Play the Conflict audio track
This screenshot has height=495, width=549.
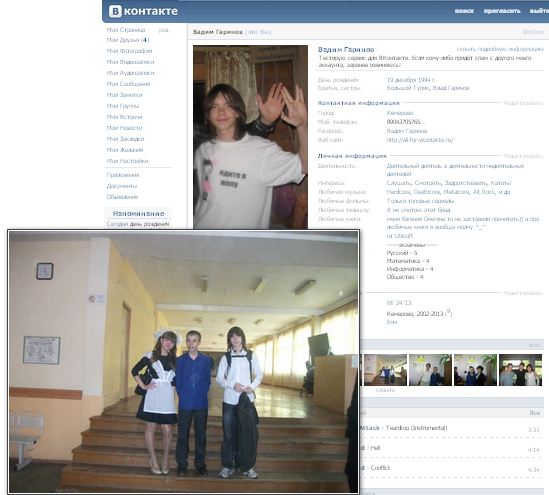click(x=380, y=468)
